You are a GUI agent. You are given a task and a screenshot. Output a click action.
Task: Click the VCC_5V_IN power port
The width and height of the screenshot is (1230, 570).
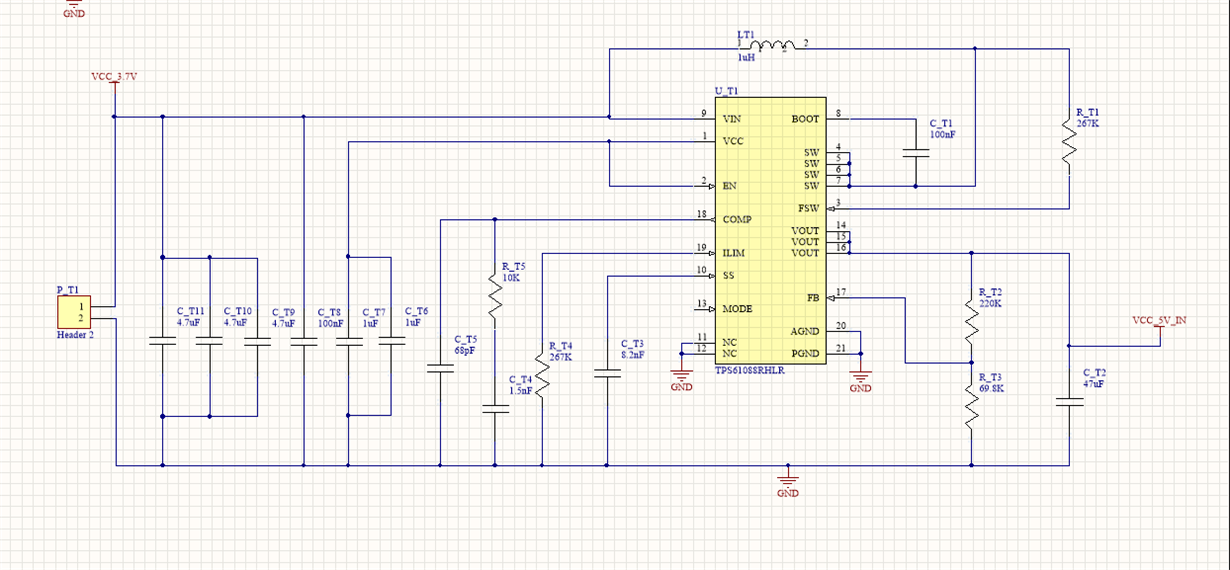1160,325
